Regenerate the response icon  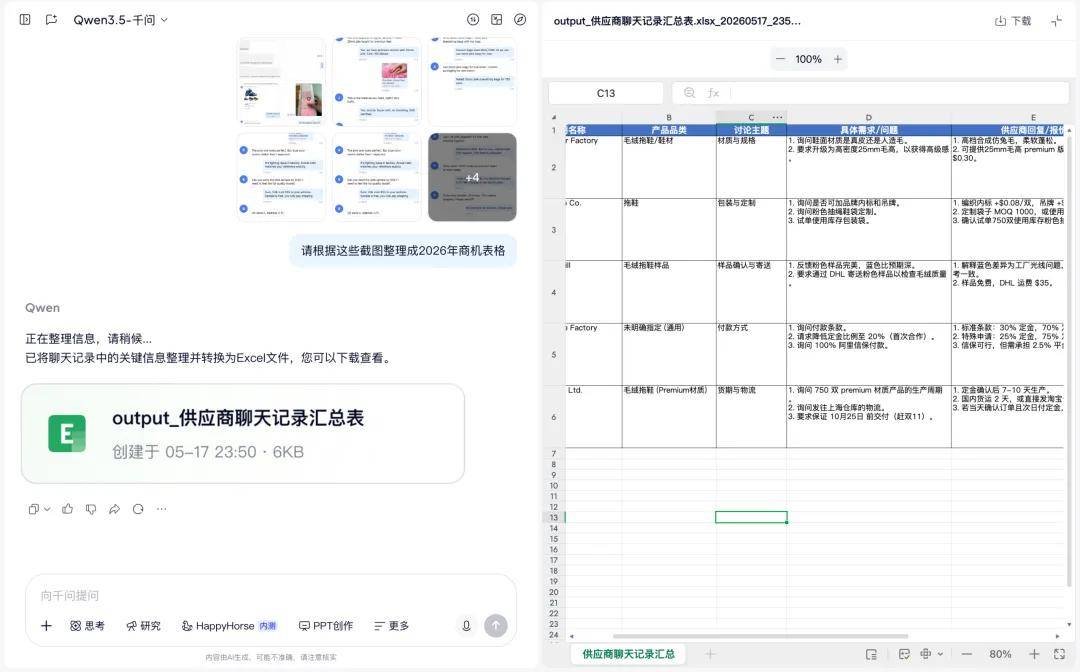pyautogui.click(x=138, y=509)
